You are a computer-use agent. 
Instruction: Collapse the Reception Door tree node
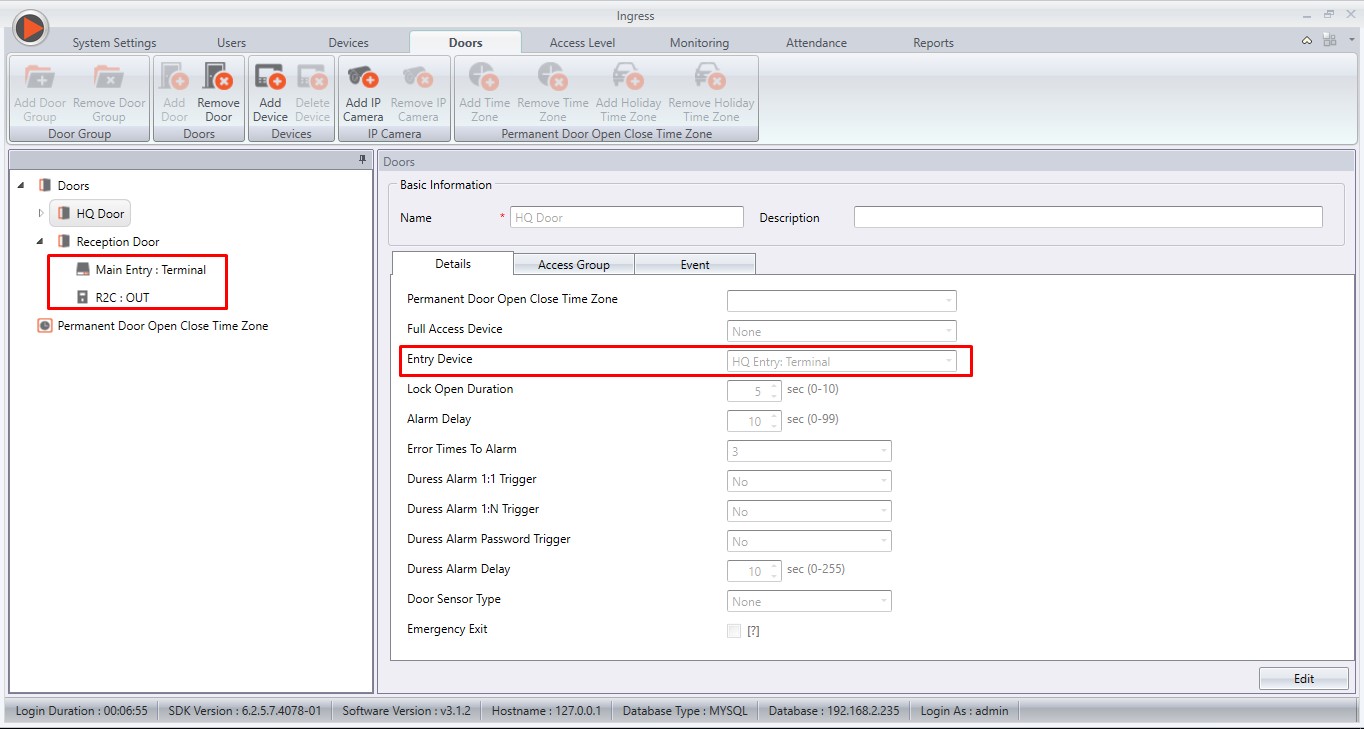(41, 241)
